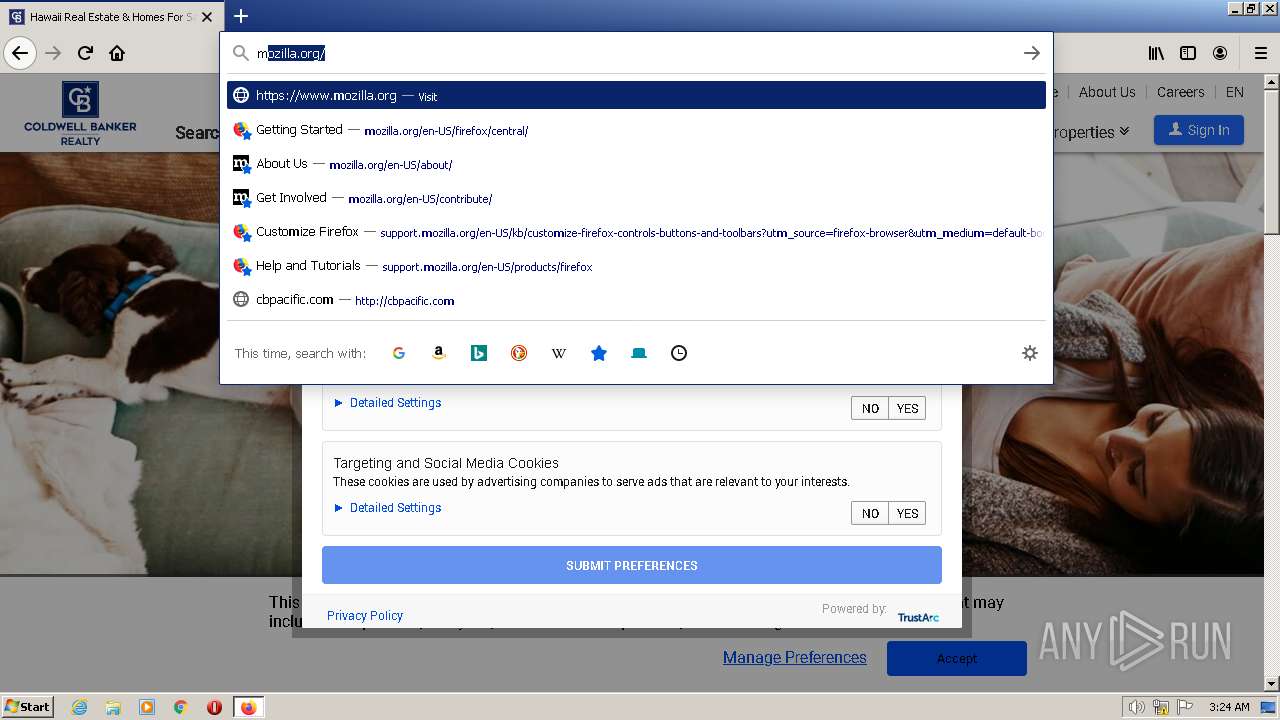
Task: Search with DuckDuckGo in the URL bar
Action: coord(519,353)
